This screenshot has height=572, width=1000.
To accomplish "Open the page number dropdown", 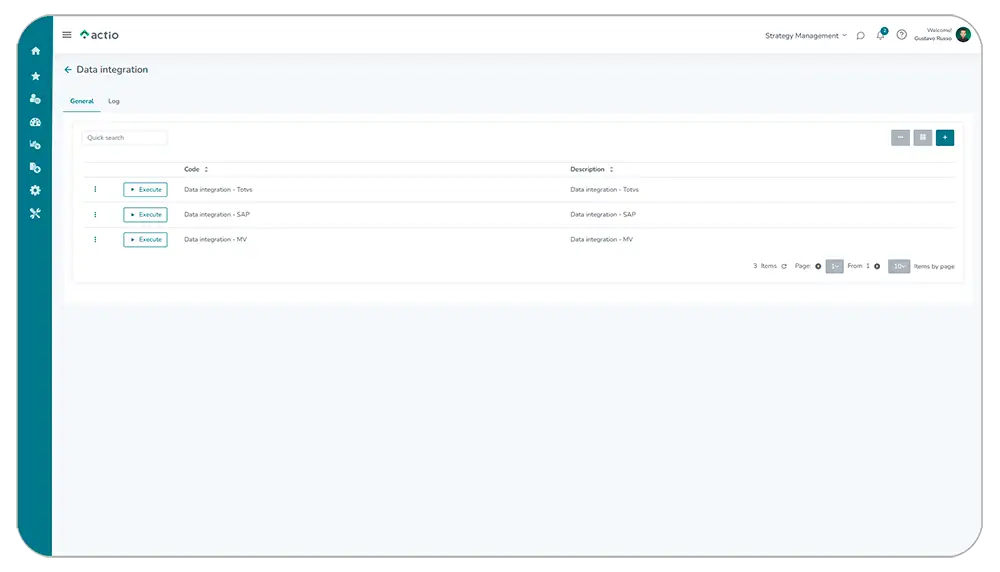I will point(834,266).
